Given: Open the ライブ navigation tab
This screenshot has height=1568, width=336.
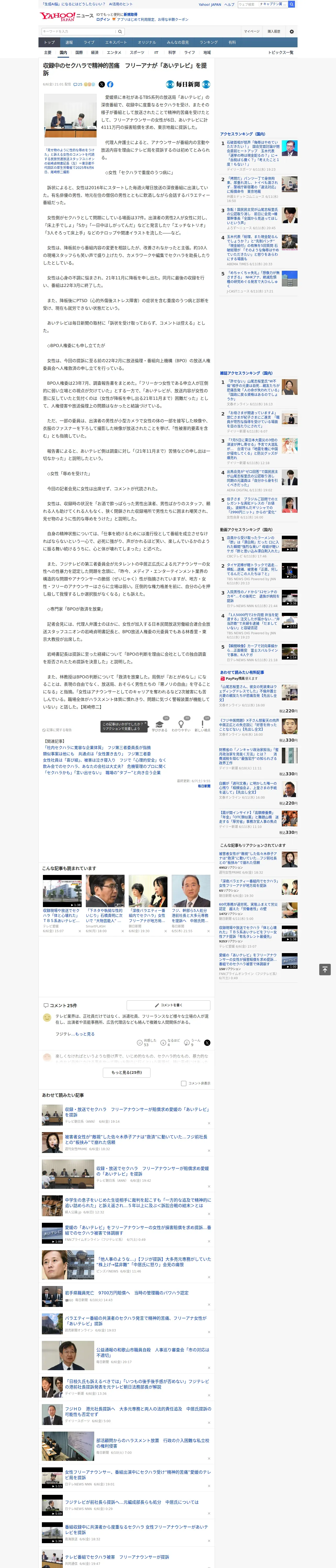Looking at the screenshot, I should coord(89,43).
